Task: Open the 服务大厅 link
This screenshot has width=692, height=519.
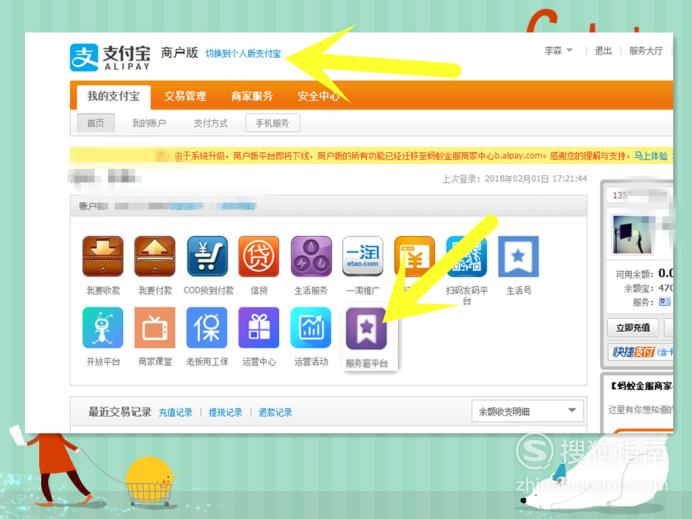Action: [x=646, y=51]
